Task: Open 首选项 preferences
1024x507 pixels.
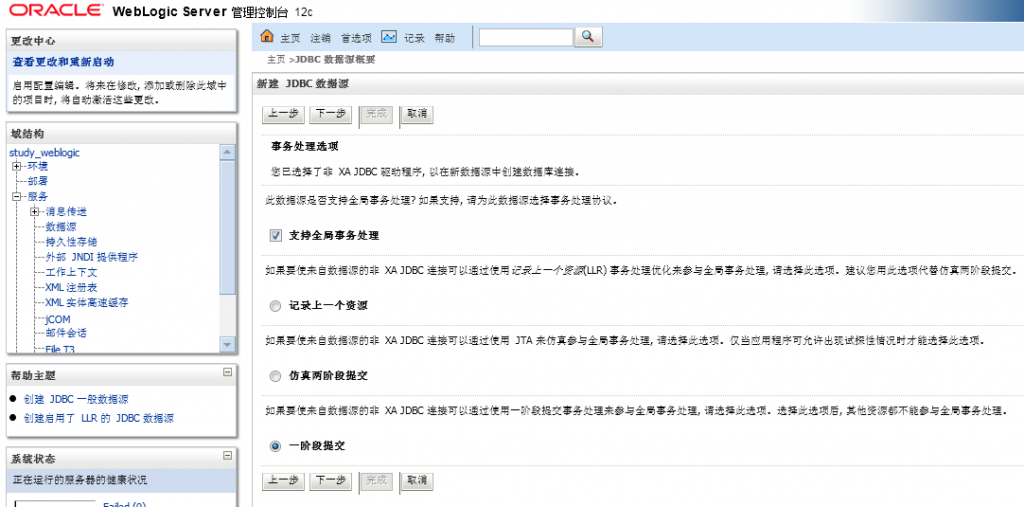Action: click(356, 38)
